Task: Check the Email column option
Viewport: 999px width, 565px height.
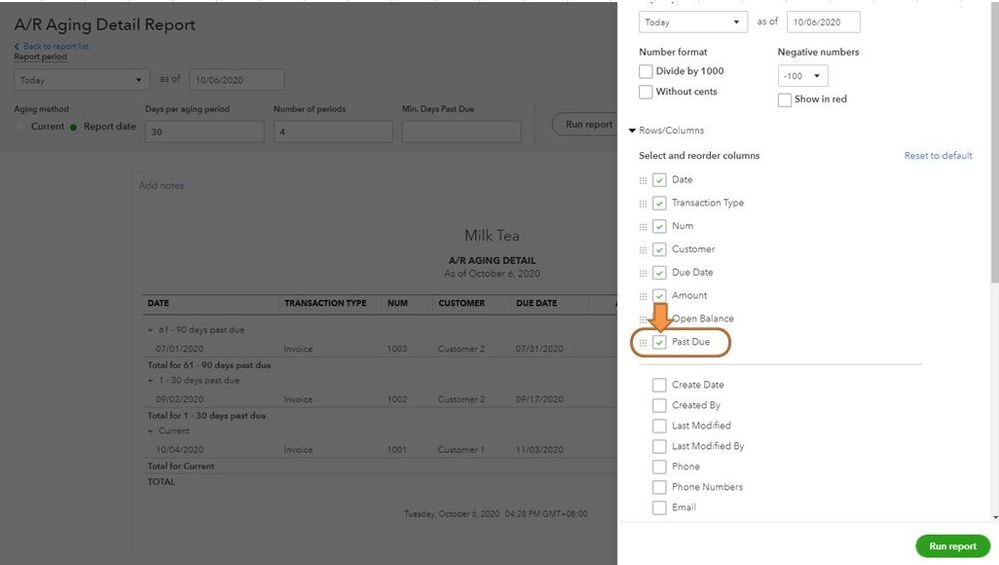Action: click(x=659, y=508)
